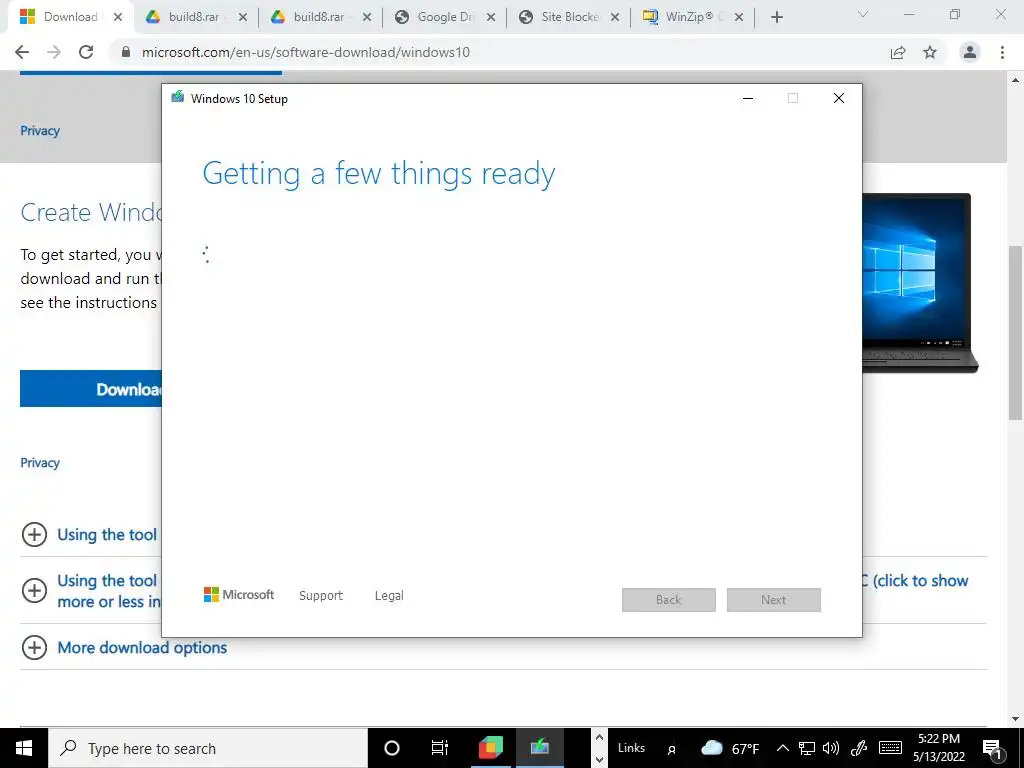Image resolution: width=1024 pixels, height=768 pixels.
Task: Close the Windows 10 Setup window
Action: point(839,98)
